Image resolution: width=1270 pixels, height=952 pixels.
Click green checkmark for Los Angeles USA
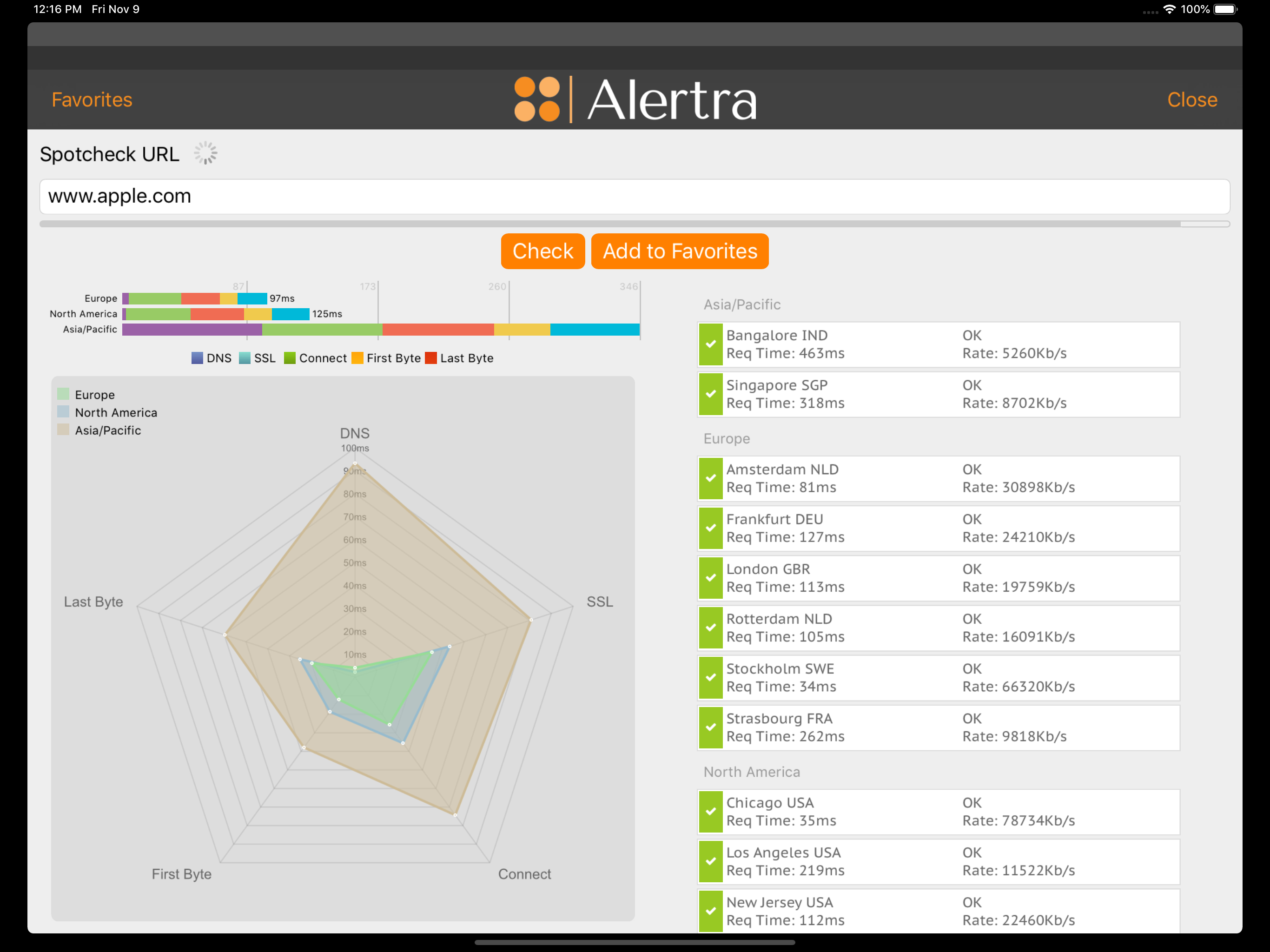tap(710, 861)
